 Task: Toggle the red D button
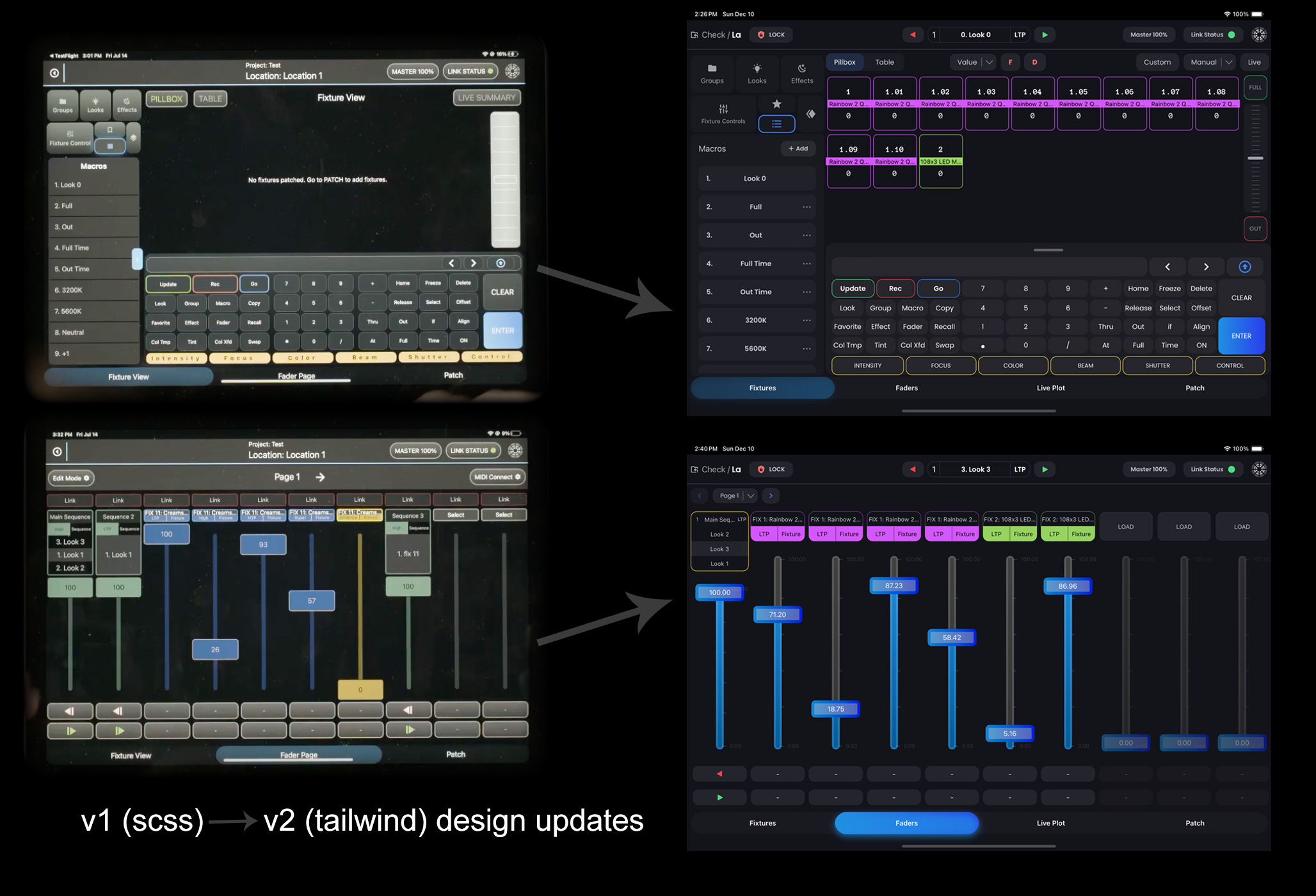(x=1034, y=62)
